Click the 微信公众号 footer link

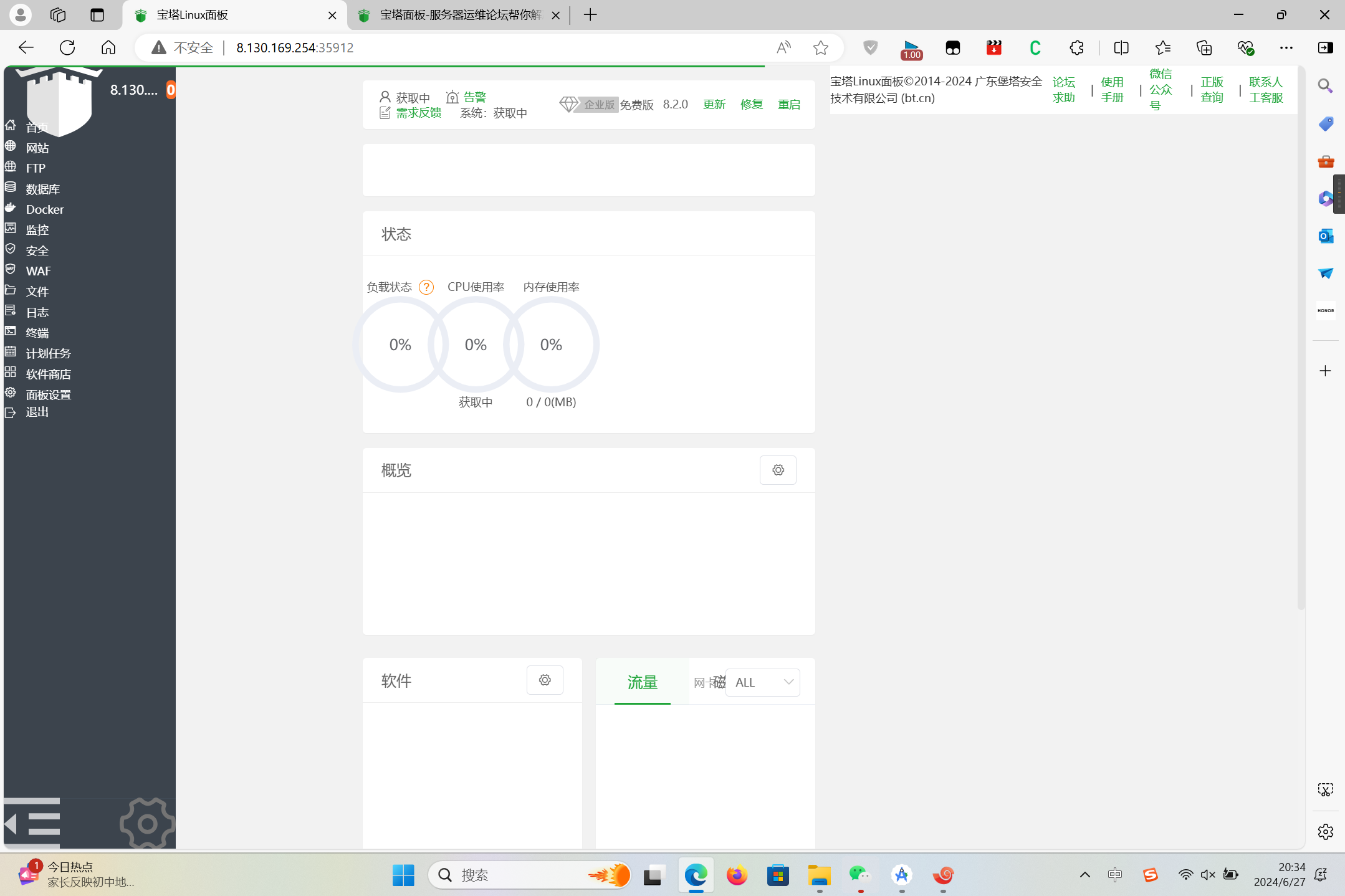(x=1161, y=90)
